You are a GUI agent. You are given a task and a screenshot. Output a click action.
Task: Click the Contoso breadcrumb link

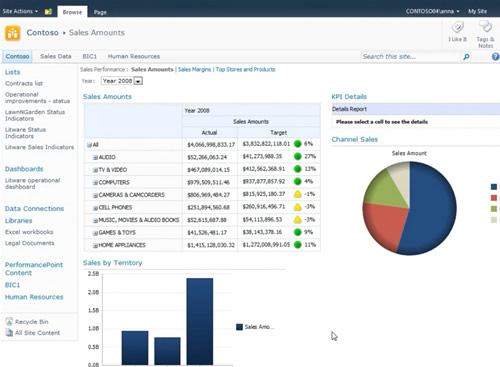(42, 33)
